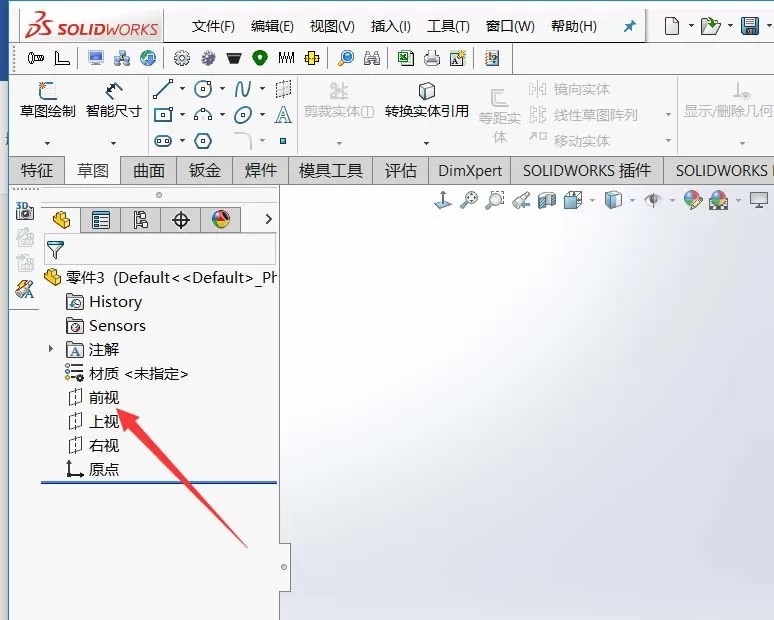Switch to the 钣金 tab
Image resolution: width=774 pixels, height=620 pixels.
point(204,170)
